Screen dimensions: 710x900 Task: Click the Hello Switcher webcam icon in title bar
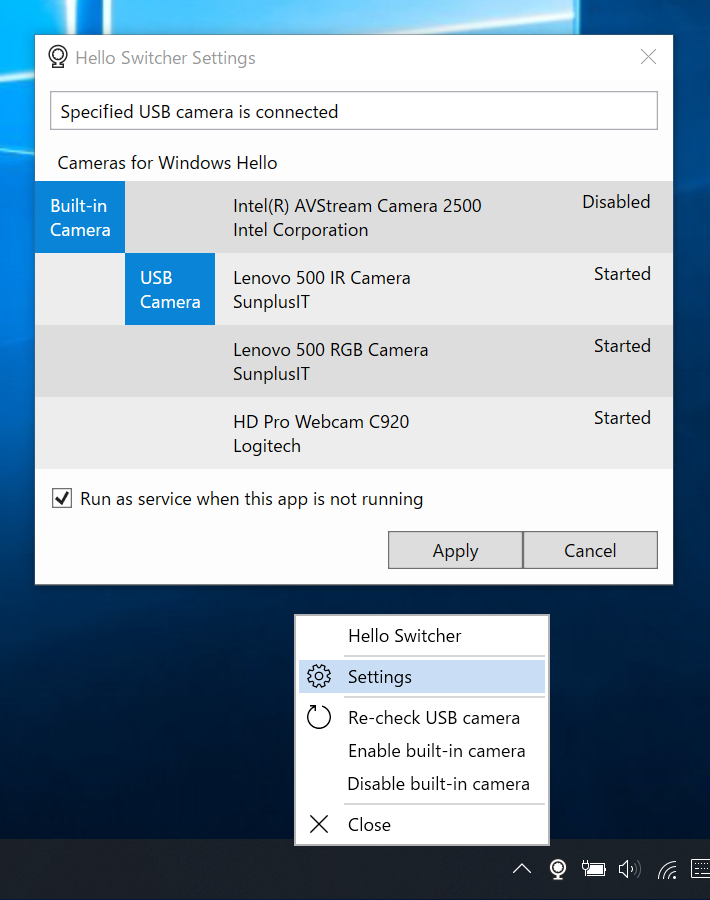tap(58, 57)
